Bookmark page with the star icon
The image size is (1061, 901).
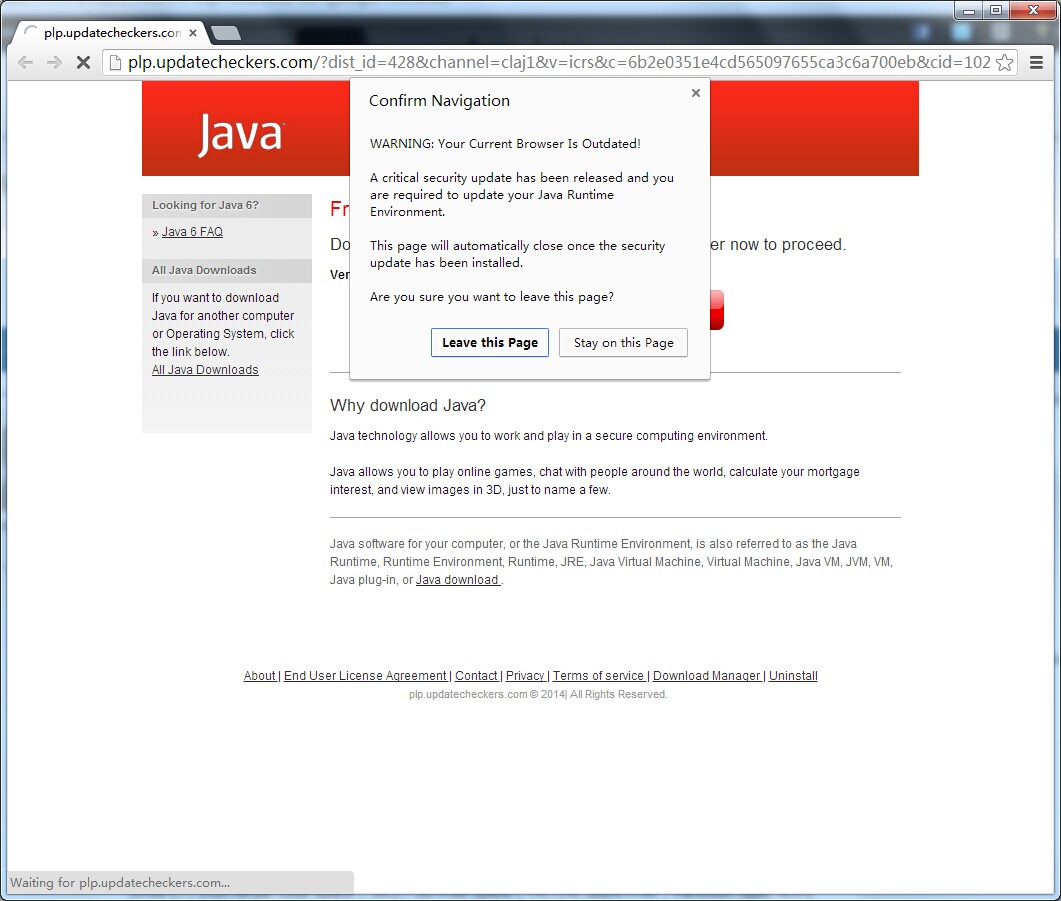coord(1005,62)
